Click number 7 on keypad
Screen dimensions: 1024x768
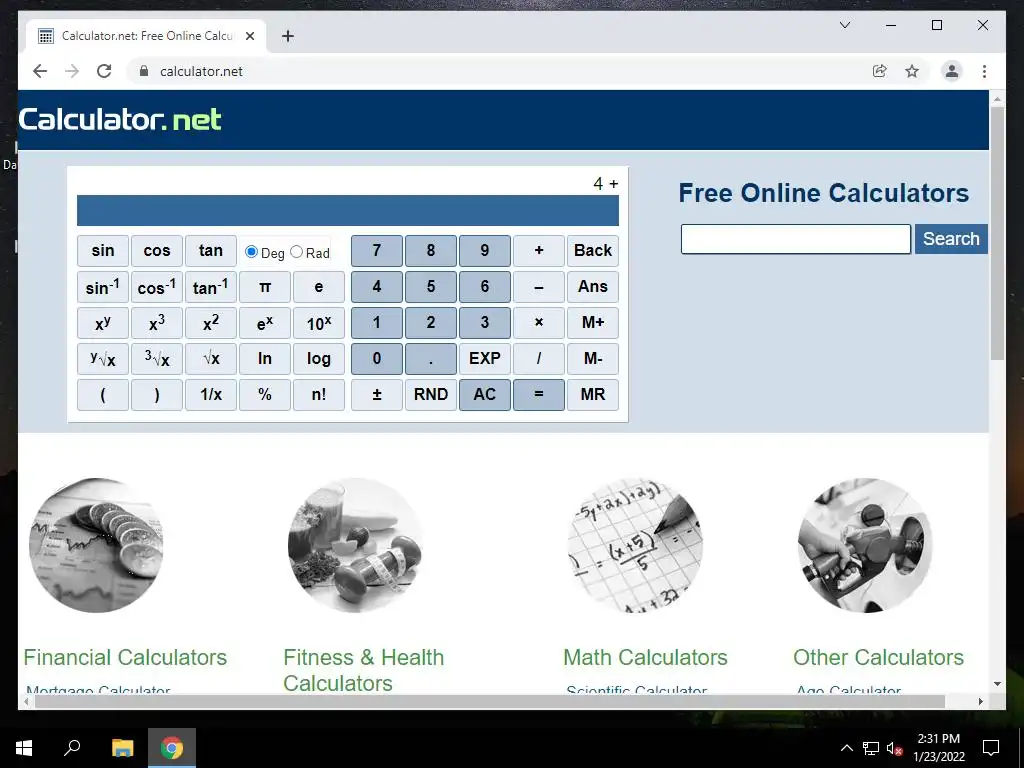click(377, 251)
